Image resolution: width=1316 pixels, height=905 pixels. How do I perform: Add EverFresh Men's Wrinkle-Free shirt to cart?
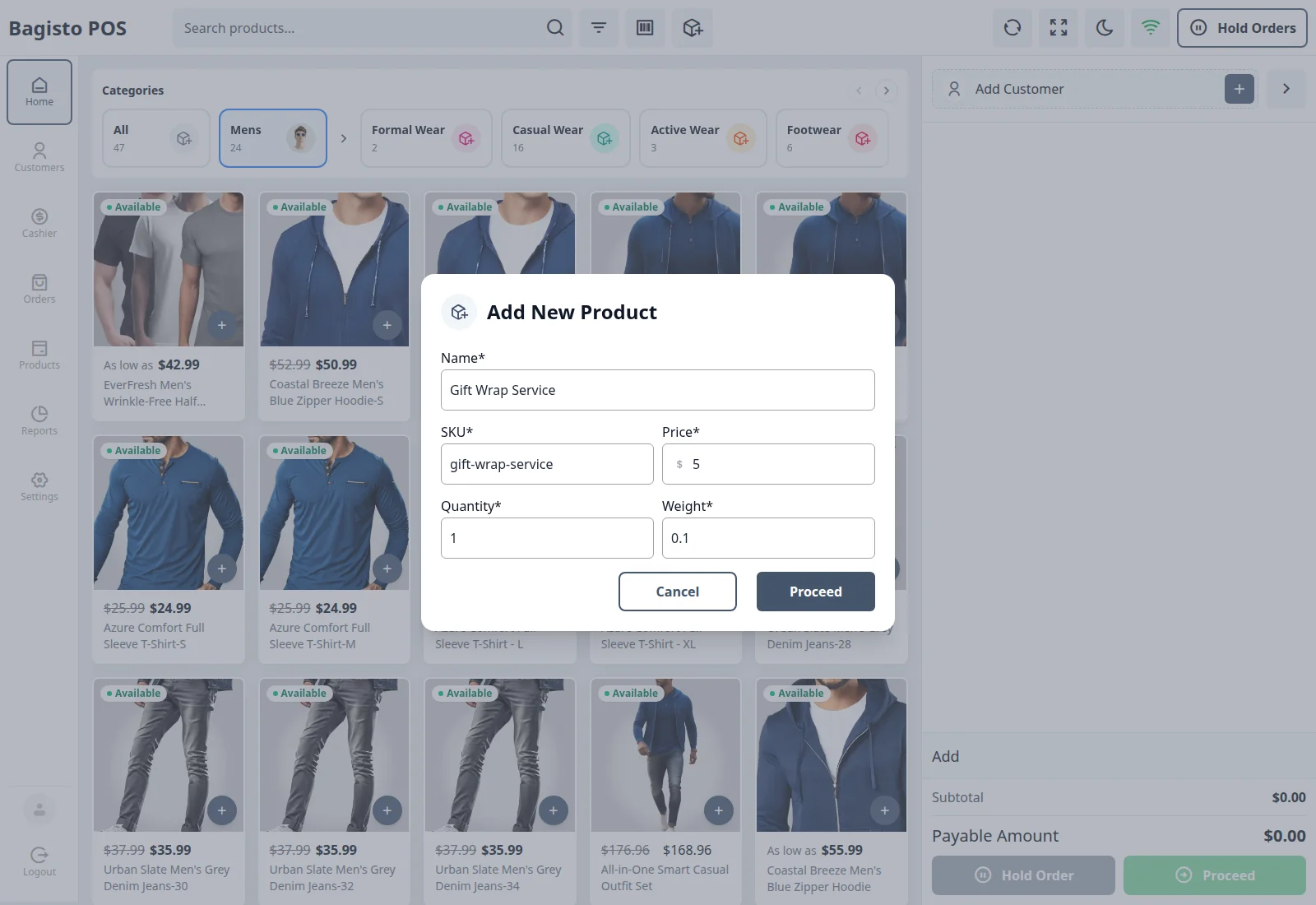pos(222,325)
